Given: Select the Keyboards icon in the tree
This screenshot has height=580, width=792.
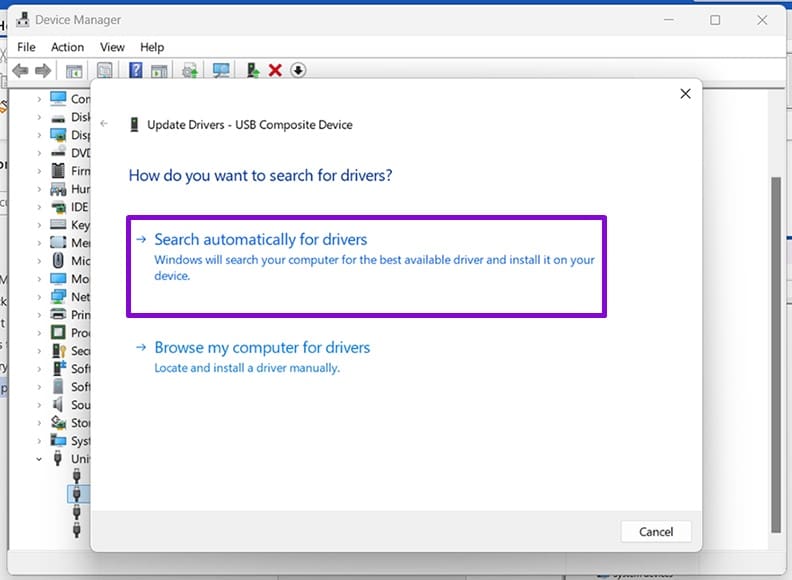Looking at the screenshot, I should (58, 224).
